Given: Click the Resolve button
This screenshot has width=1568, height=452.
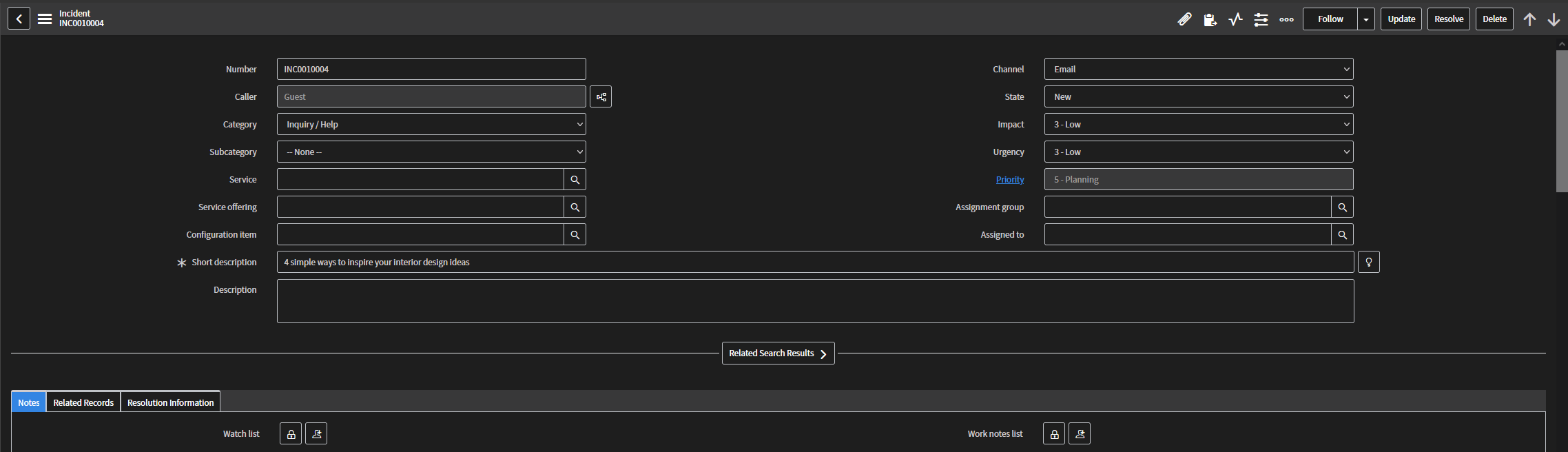Looking at the screenshot, I should [1449, 19].
